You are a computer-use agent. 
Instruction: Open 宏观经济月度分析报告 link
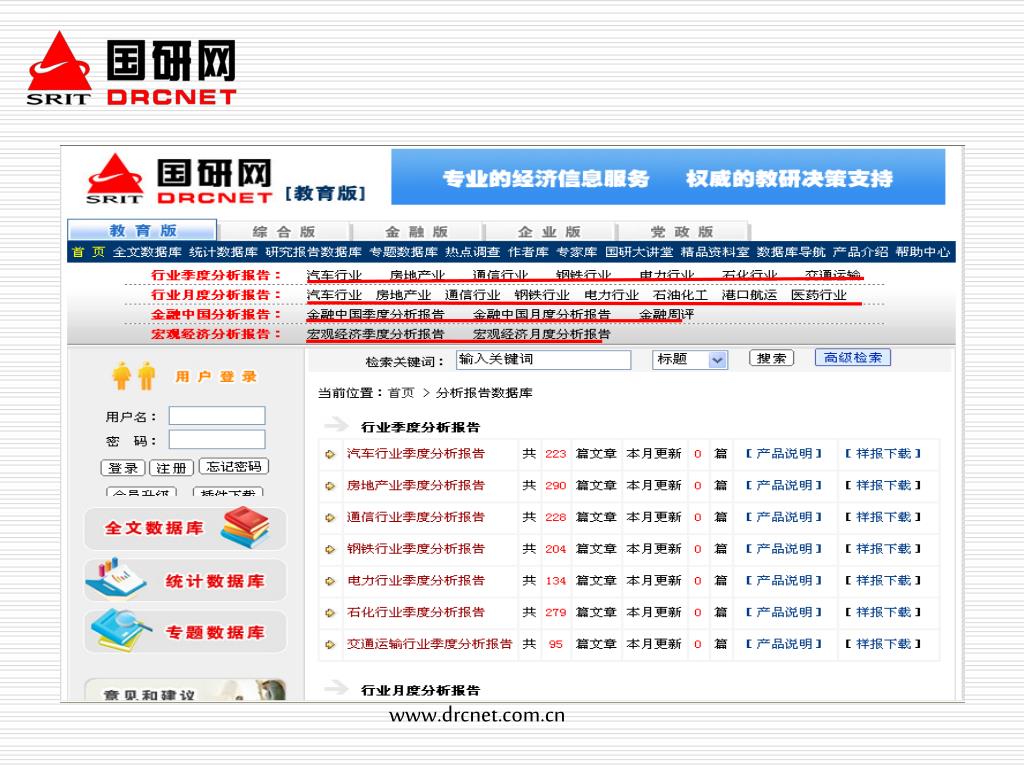541,334
